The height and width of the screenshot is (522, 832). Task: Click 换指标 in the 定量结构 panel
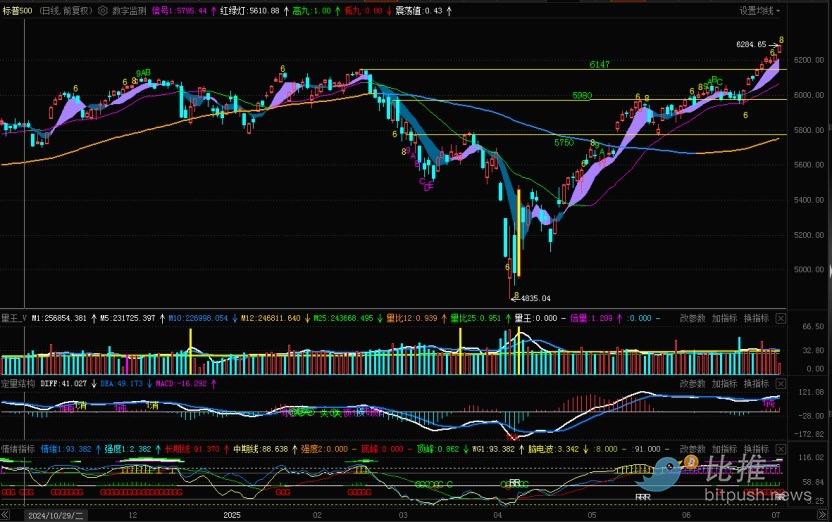tap(756, 383)
